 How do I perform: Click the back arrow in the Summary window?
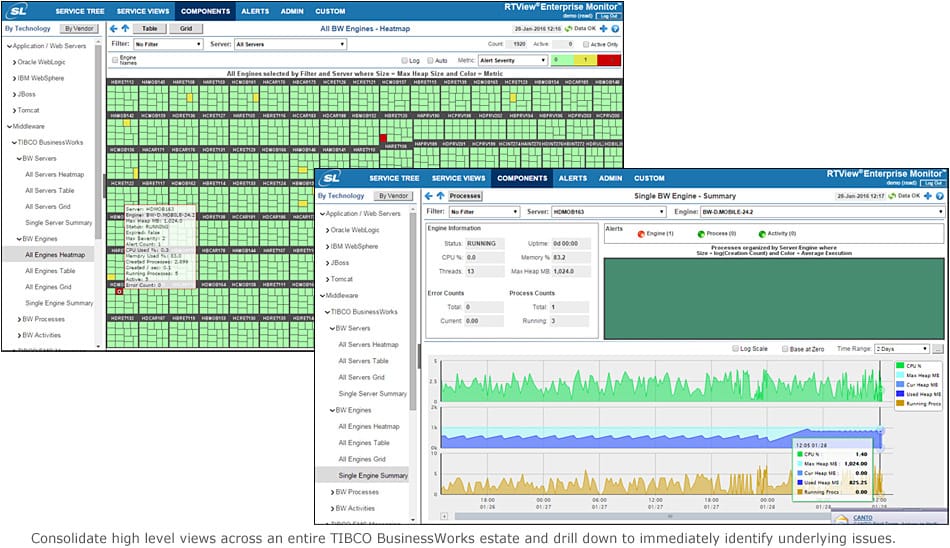[x=428, y=196]
